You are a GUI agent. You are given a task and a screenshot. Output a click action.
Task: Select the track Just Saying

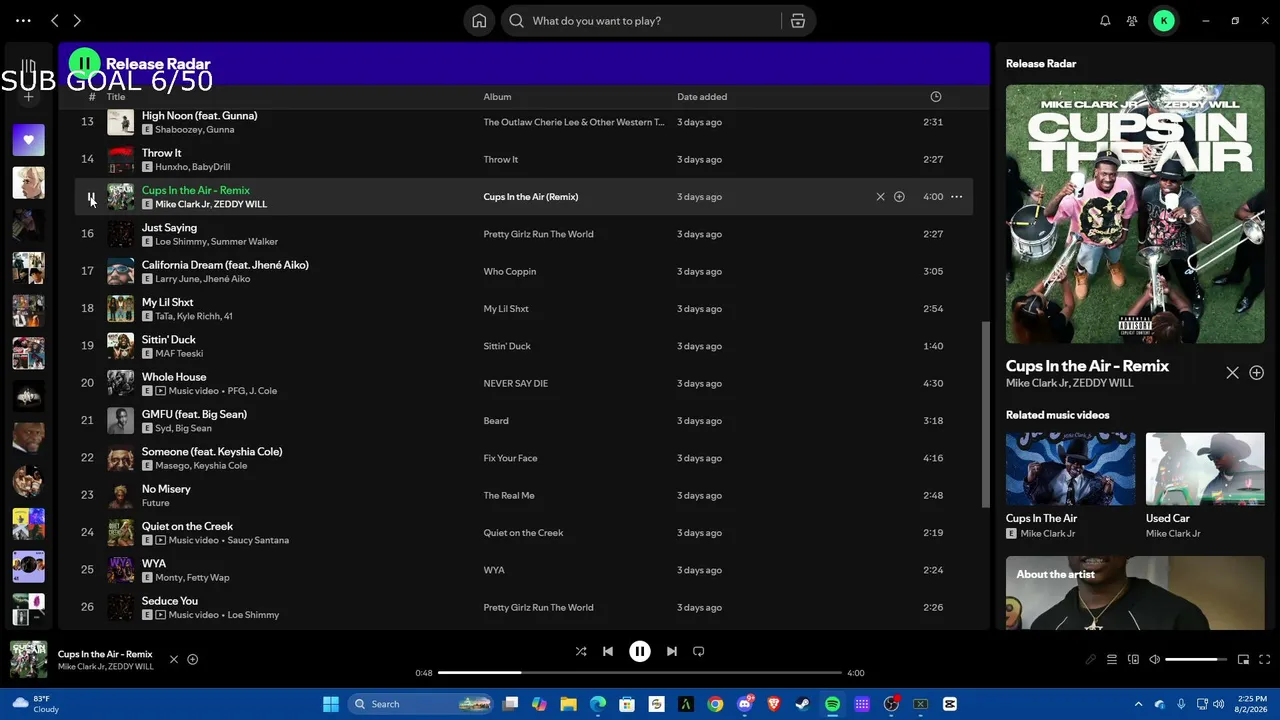(169, 228)
